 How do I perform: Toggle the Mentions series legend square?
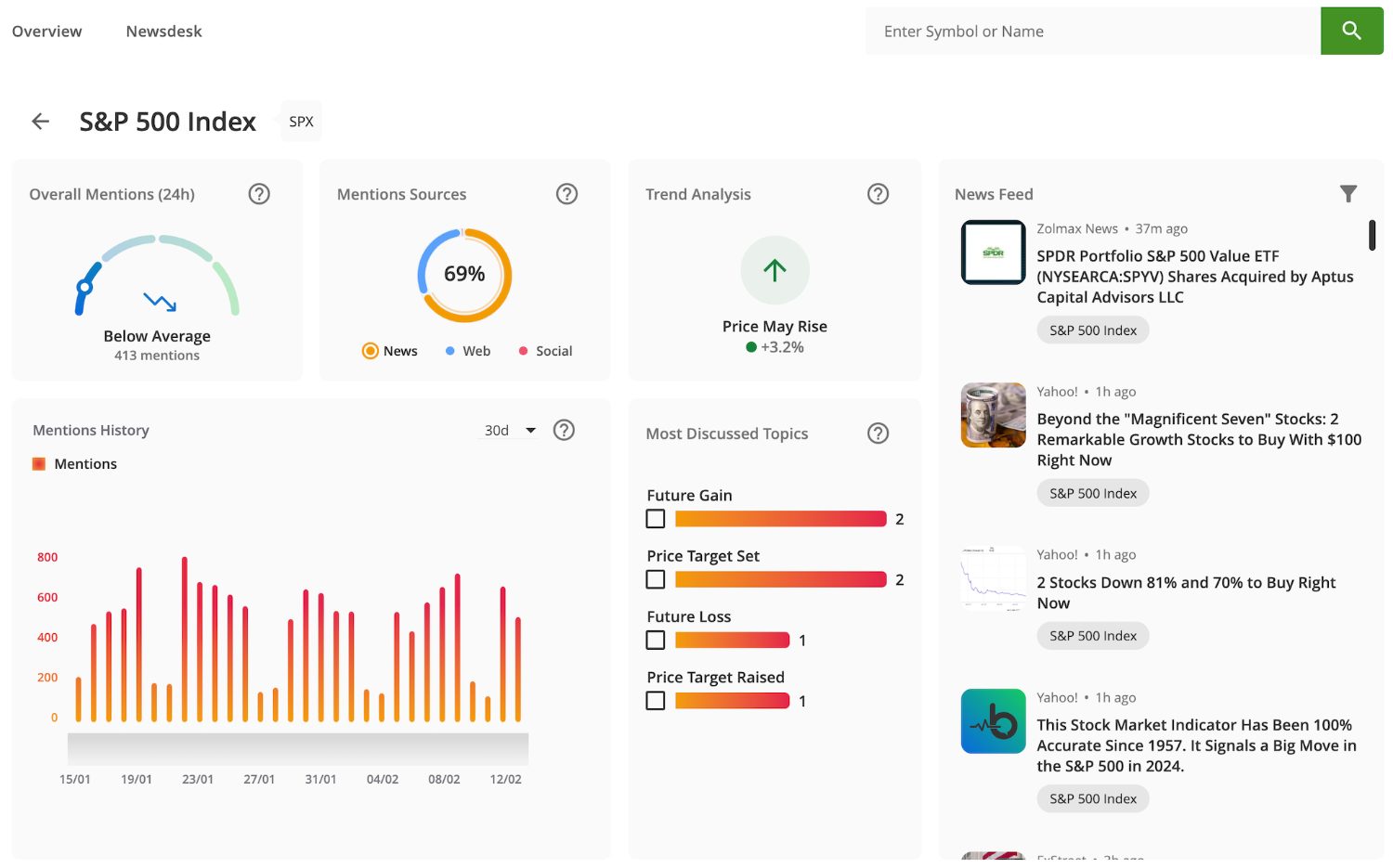(x=39, y=464)
